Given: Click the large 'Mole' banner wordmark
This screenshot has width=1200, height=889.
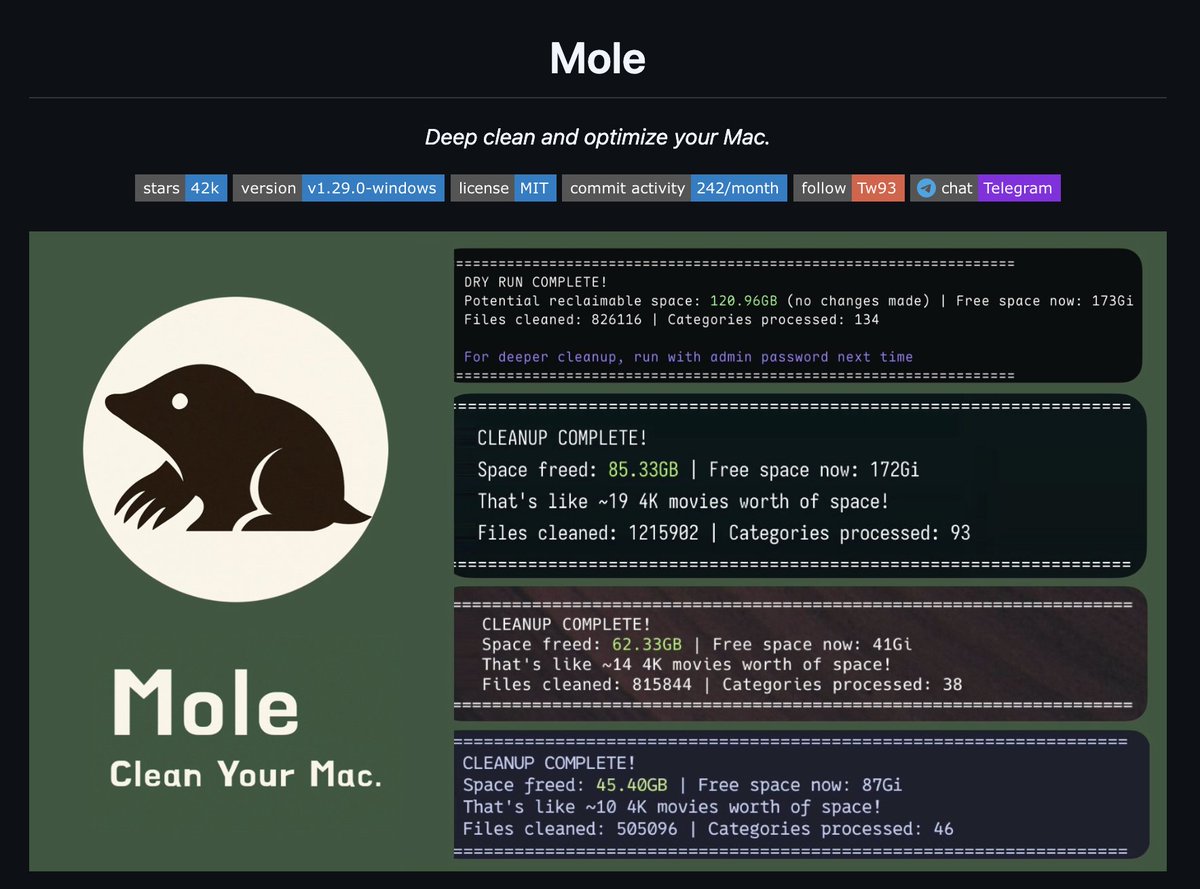Looking at the screenshot, I should (x=205, y=701).
